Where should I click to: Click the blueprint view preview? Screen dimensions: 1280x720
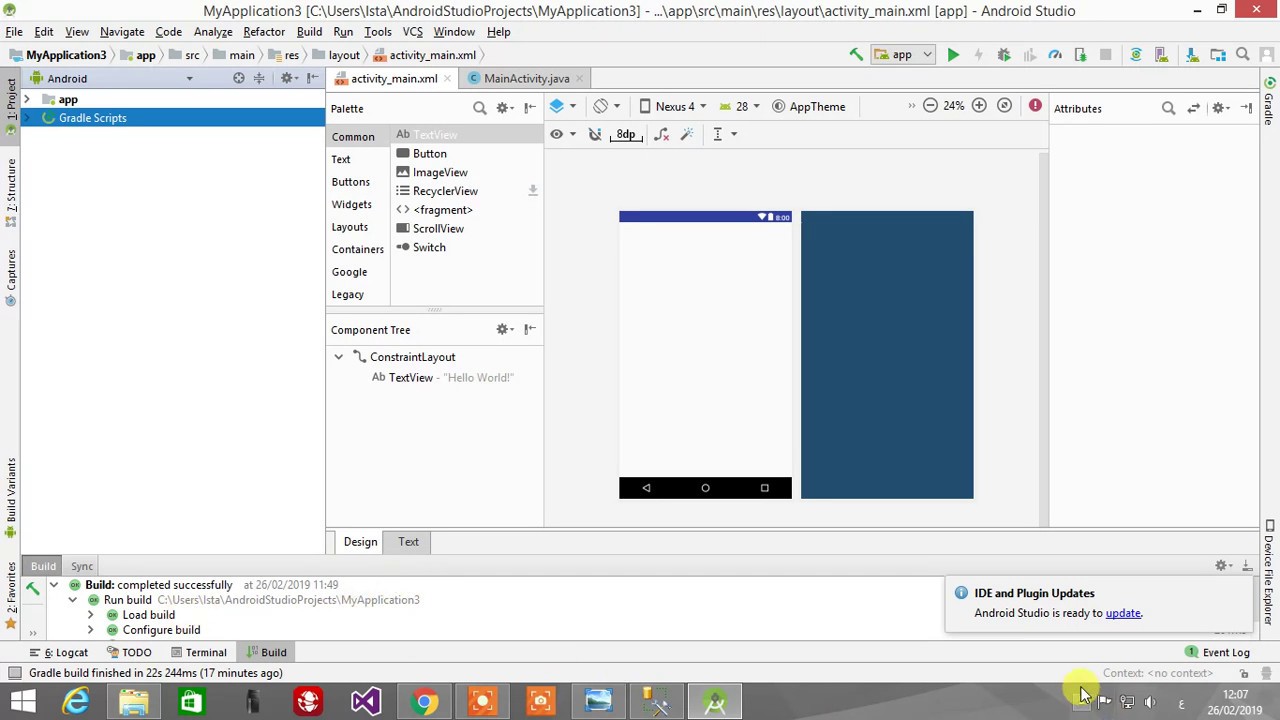tap(887, 354)
